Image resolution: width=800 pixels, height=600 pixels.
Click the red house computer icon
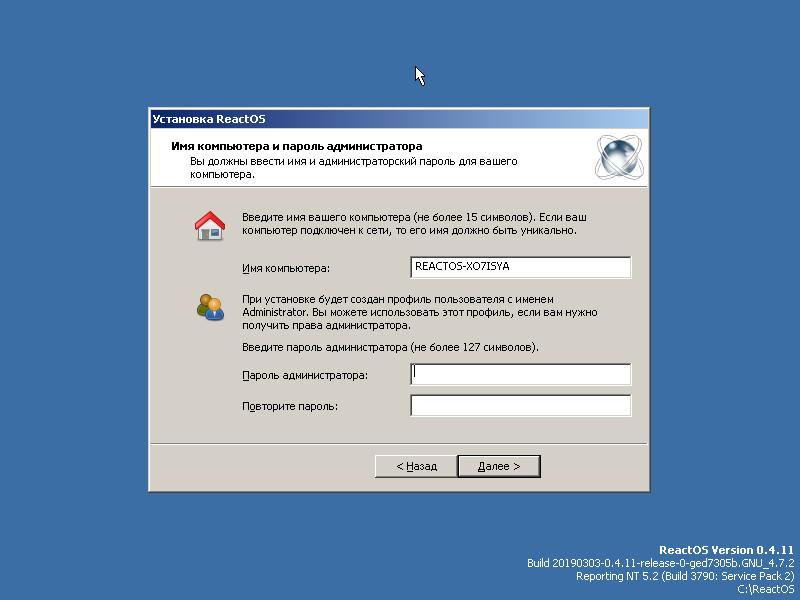(210, 226)
